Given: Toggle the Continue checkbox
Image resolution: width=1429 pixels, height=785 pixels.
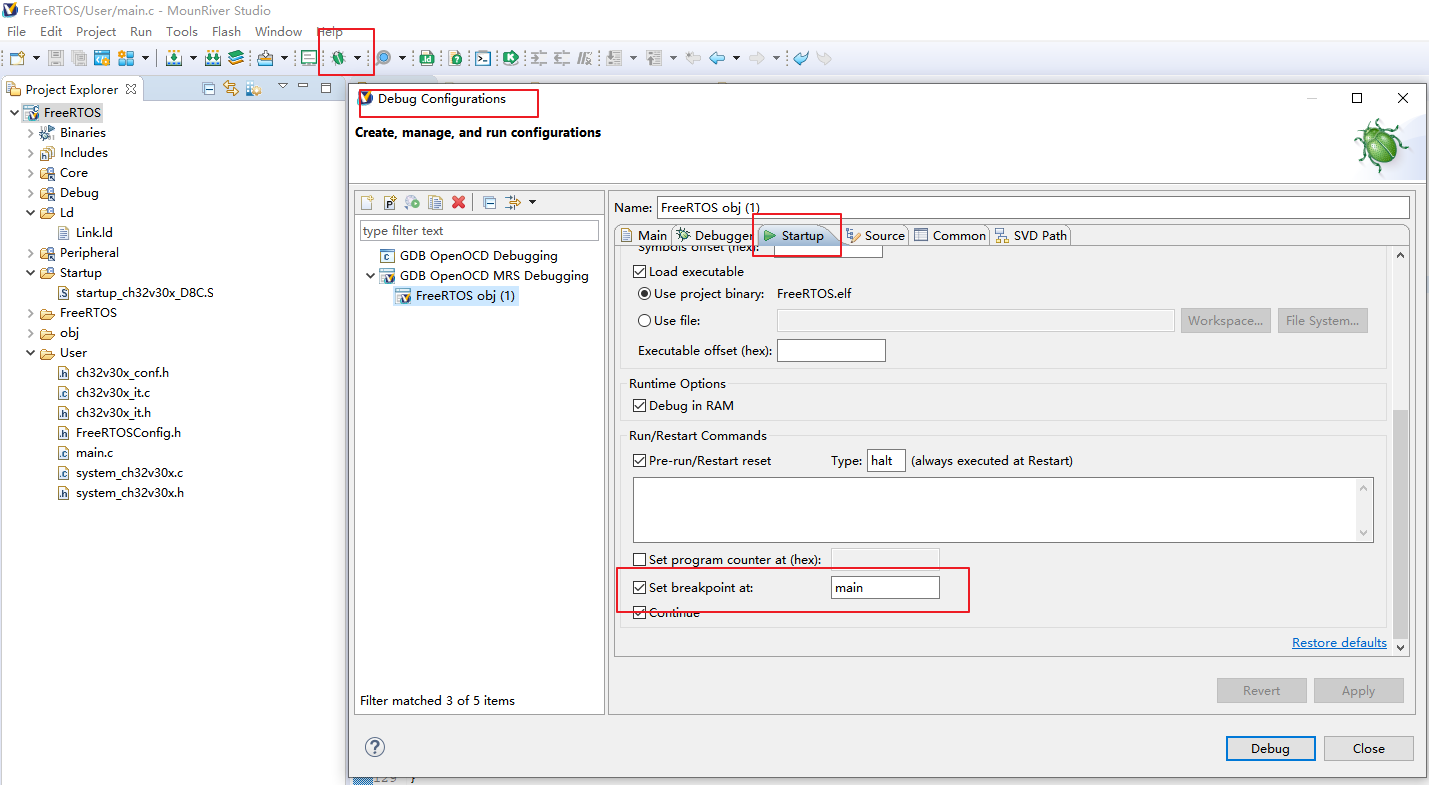Looking at the screenshot, I should (640, 612).
